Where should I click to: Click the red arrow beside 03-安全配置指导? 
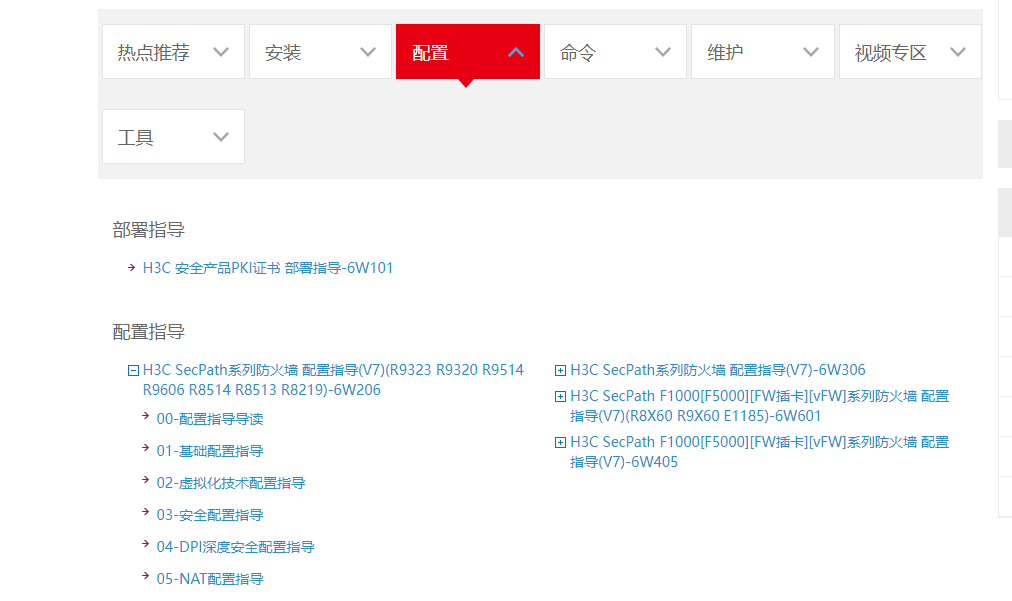tap(146, 512)
